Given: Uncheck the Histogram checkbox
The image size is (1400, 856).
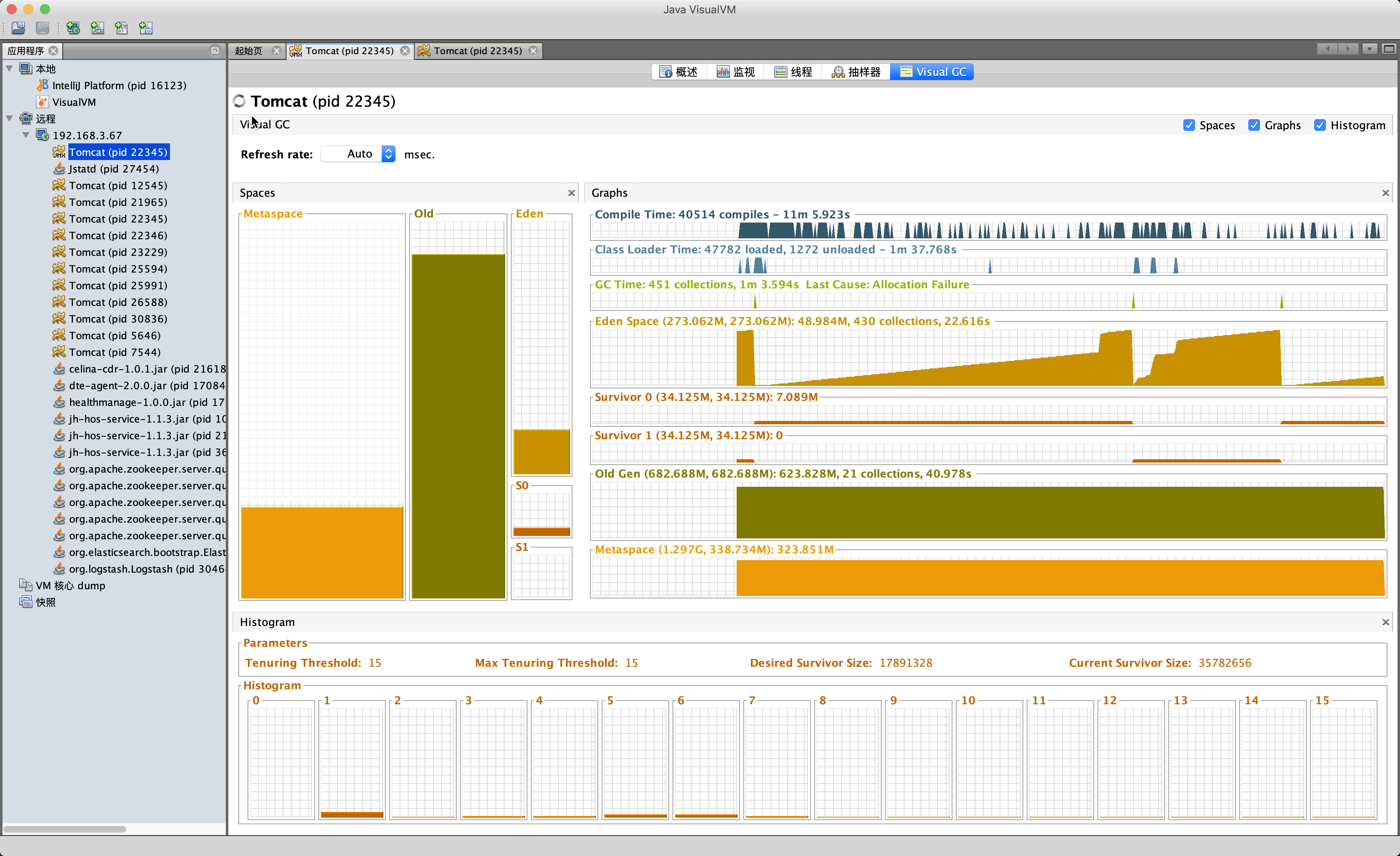Looking at the screenshot, I should click(1320, 125).
